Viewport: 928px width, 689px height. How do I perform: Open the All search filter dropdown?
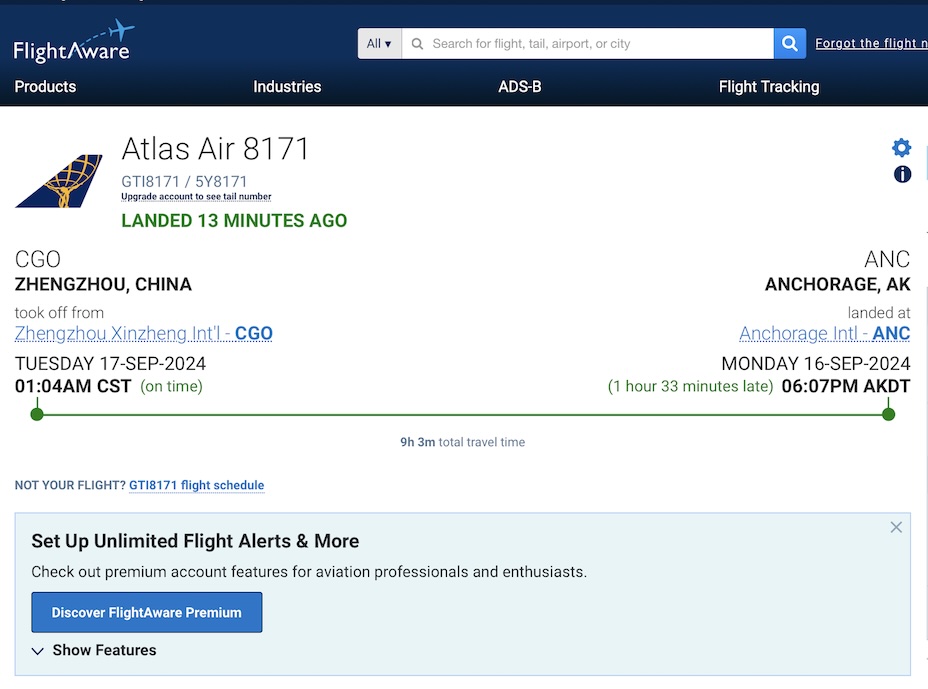click(380, 44)
